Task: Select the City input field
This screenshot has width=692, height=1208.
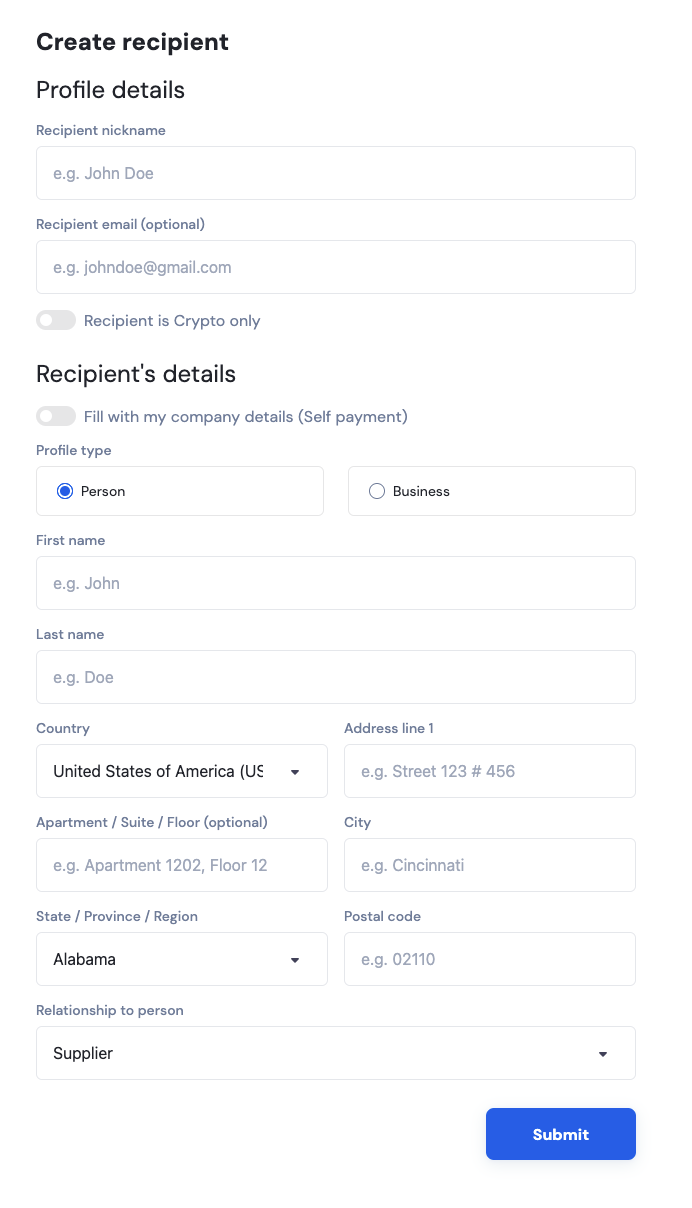Action: coord(490,865)
